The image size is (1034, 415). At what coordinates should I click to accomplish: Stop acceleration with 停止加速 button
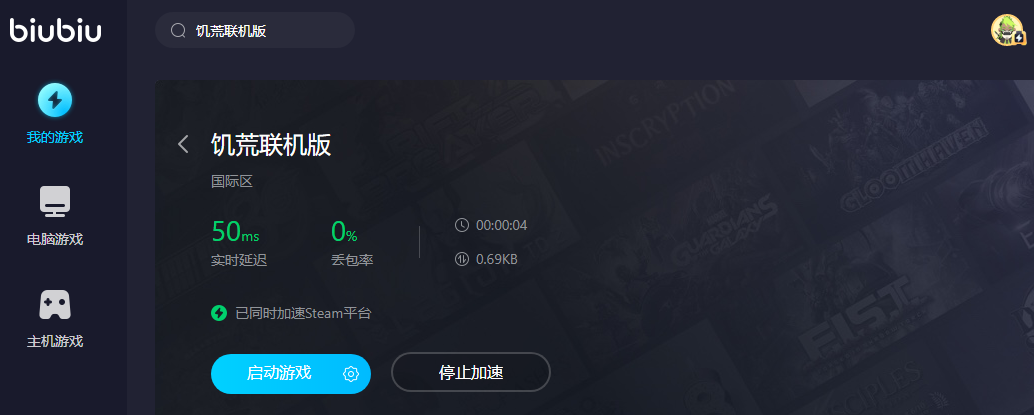(471, 373)
